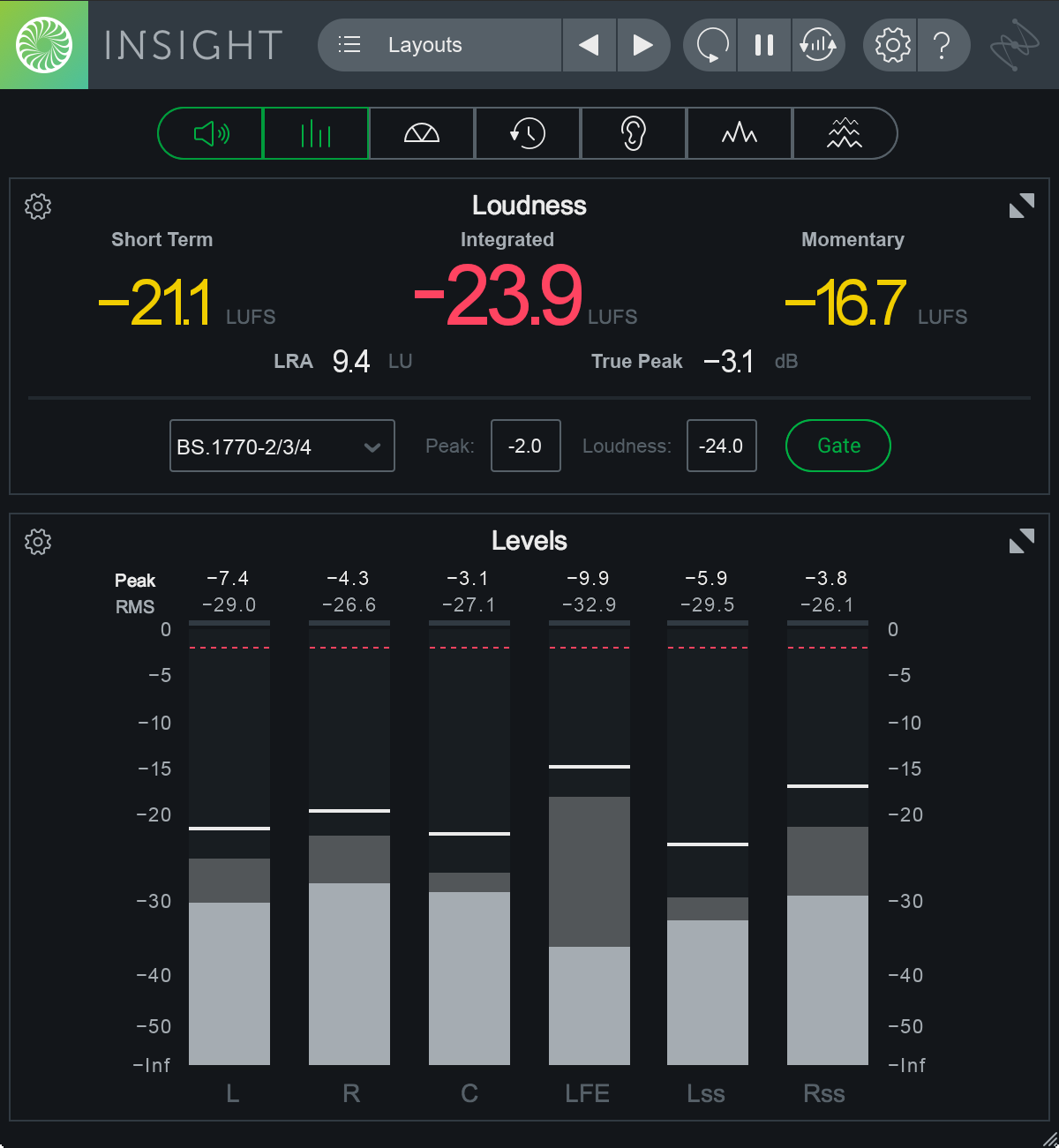Click the L channel level meter

pos(229,844)
